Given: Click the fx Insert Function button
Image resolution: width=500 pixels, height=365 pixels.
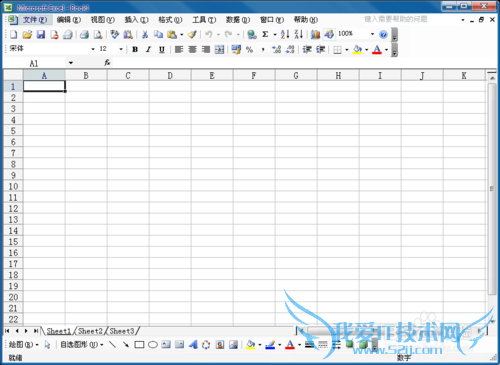Looking at the screenshot, I should point(107,63).
